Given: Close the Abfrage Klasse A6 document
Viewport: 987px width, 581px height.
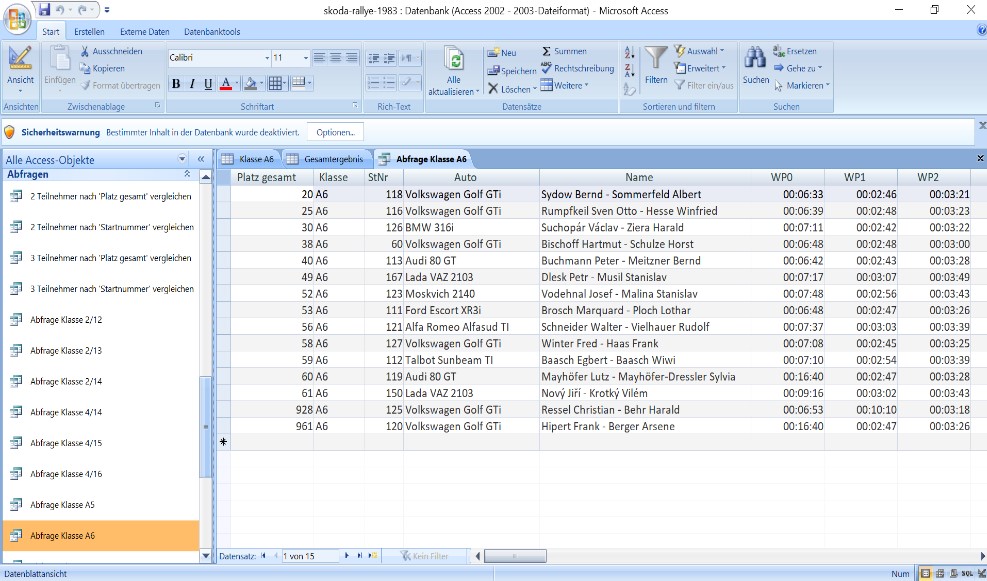Looking at the screenshot, I should click(980, 158).
